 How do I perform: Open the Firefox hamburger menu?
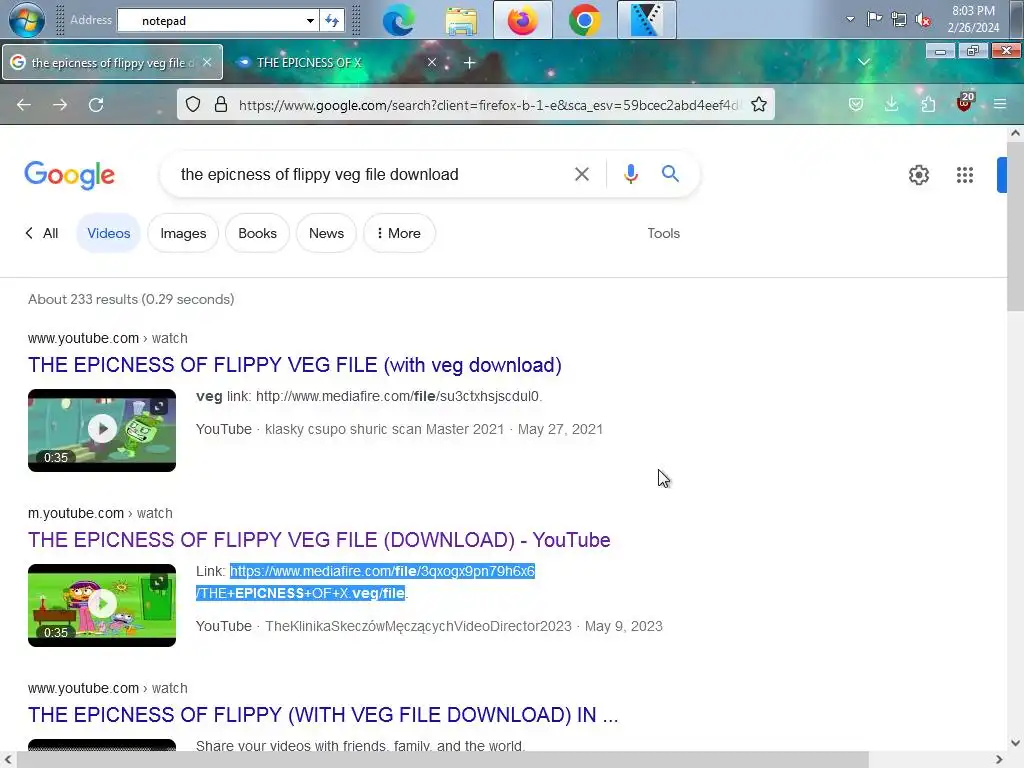click(x=1000, y=104)
